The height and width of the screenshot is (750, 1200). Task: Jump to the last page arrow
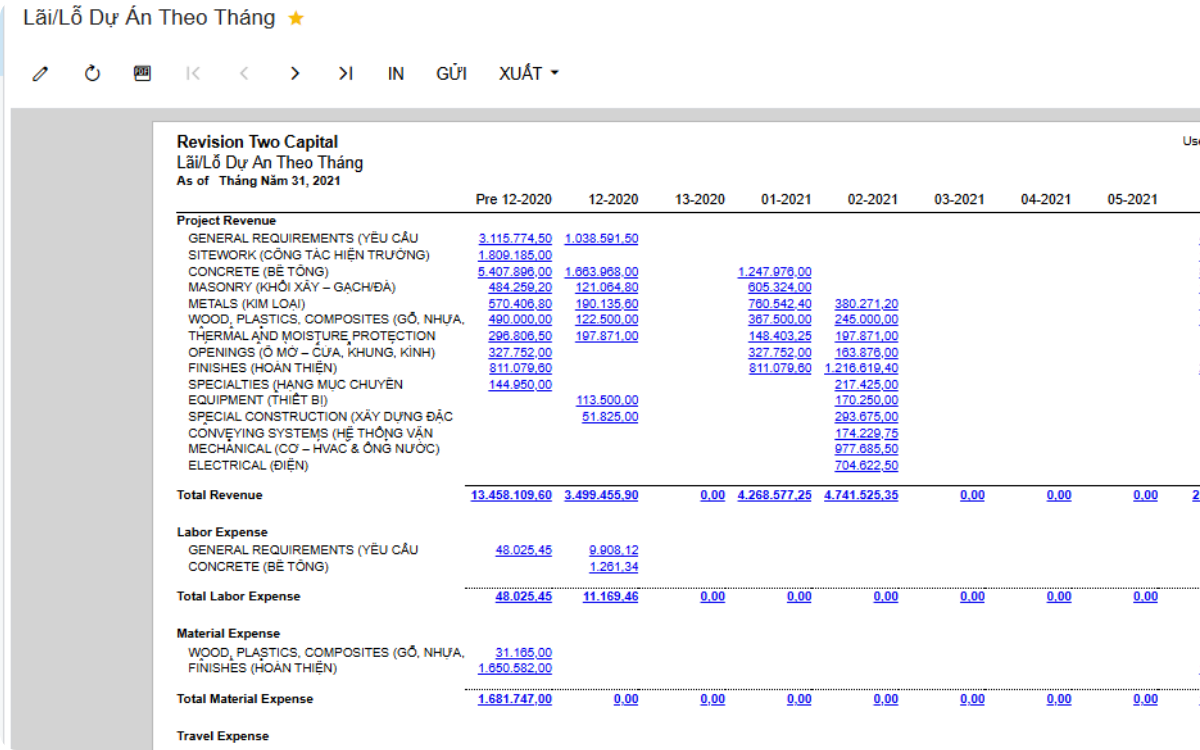pos(345,73)
